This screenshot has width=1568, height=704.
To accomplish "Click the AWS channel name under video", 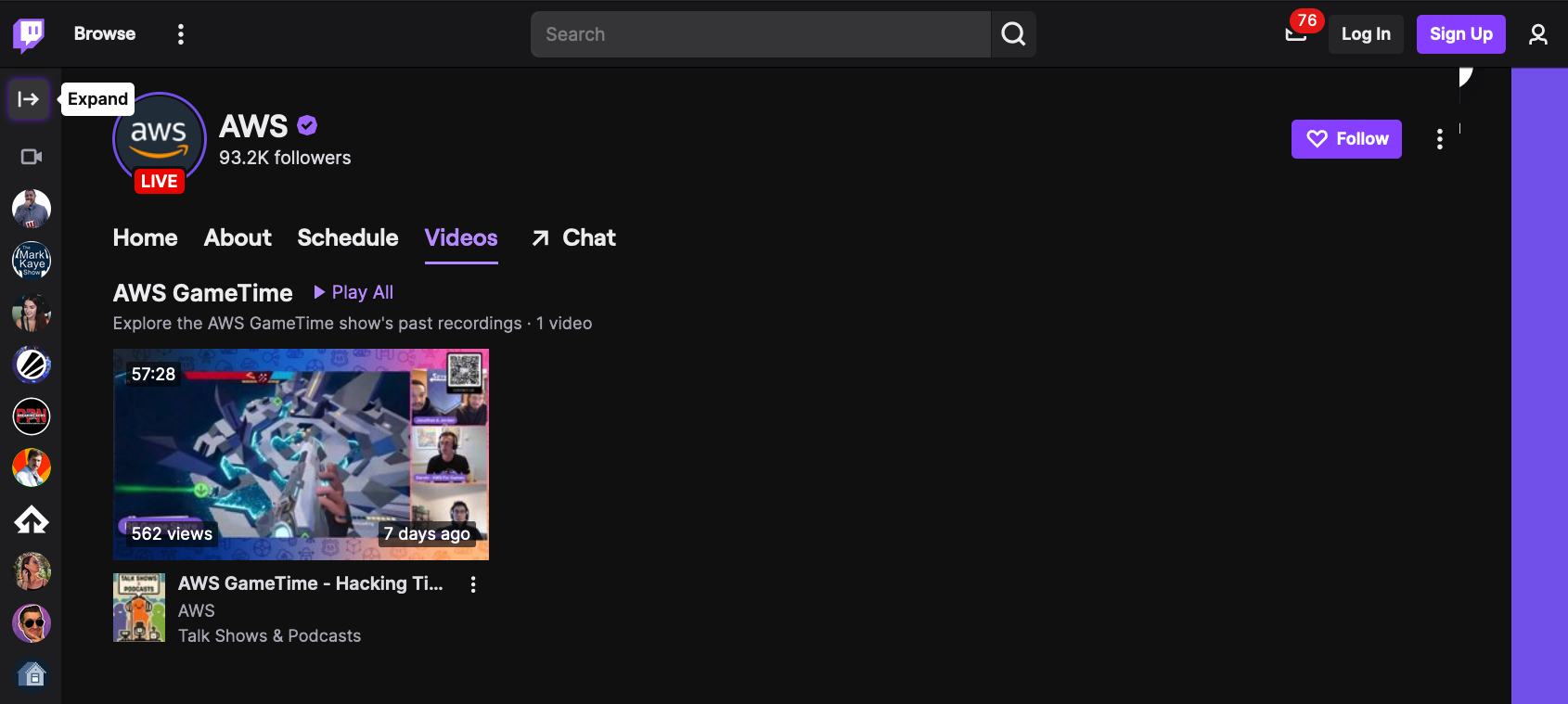I will [x=197, y=610].
